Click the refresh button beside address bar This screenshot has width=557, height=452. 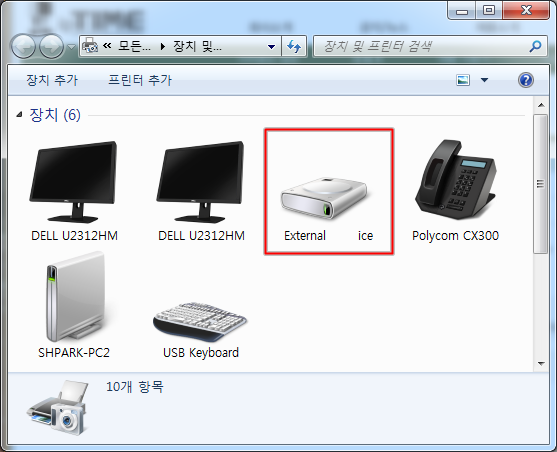click(x=294, y=46)
